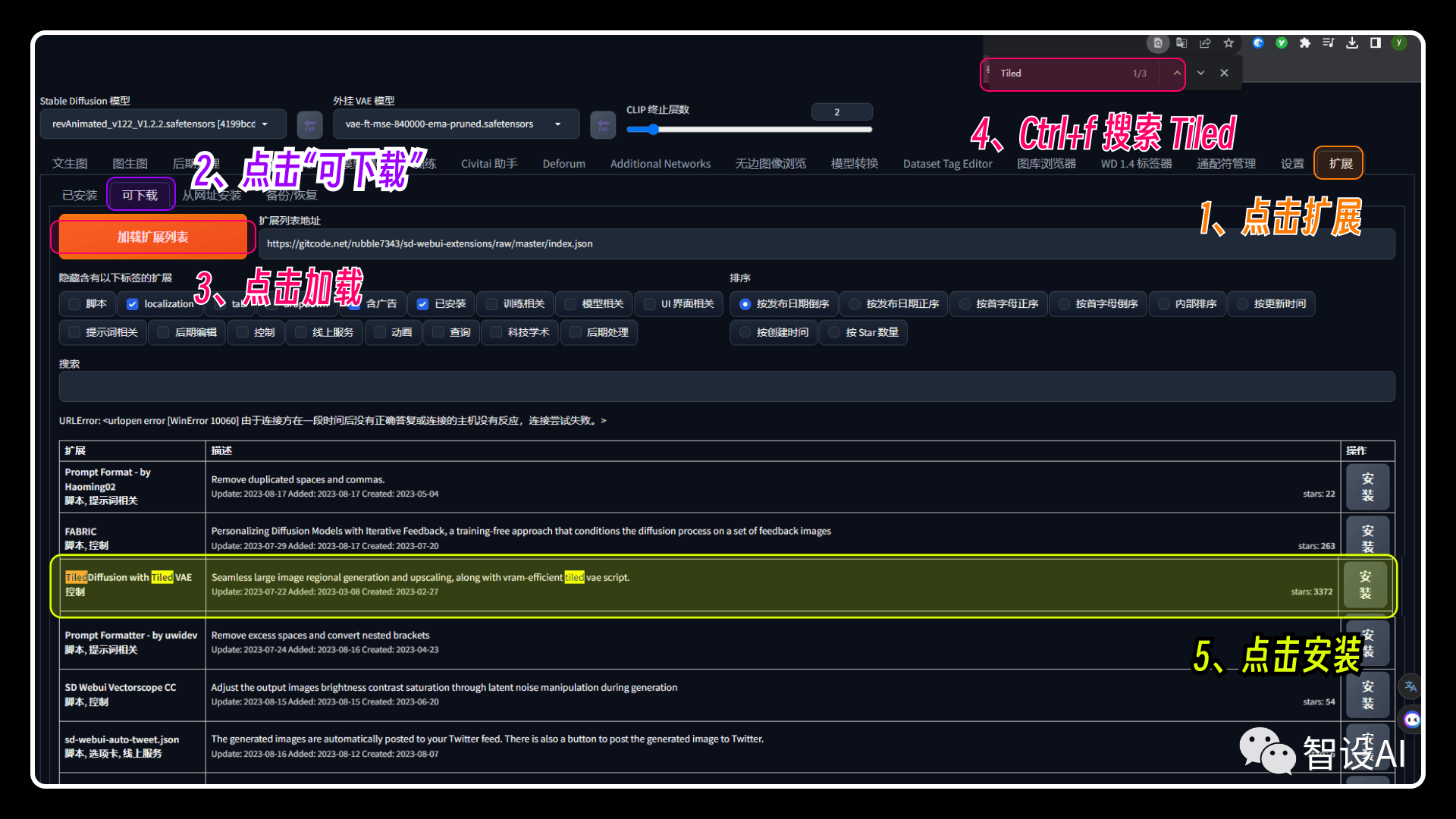Click the 加载扩展列表 button
Image resolution: width=1456 pixels, height=819 pixels.
point(152,237)
